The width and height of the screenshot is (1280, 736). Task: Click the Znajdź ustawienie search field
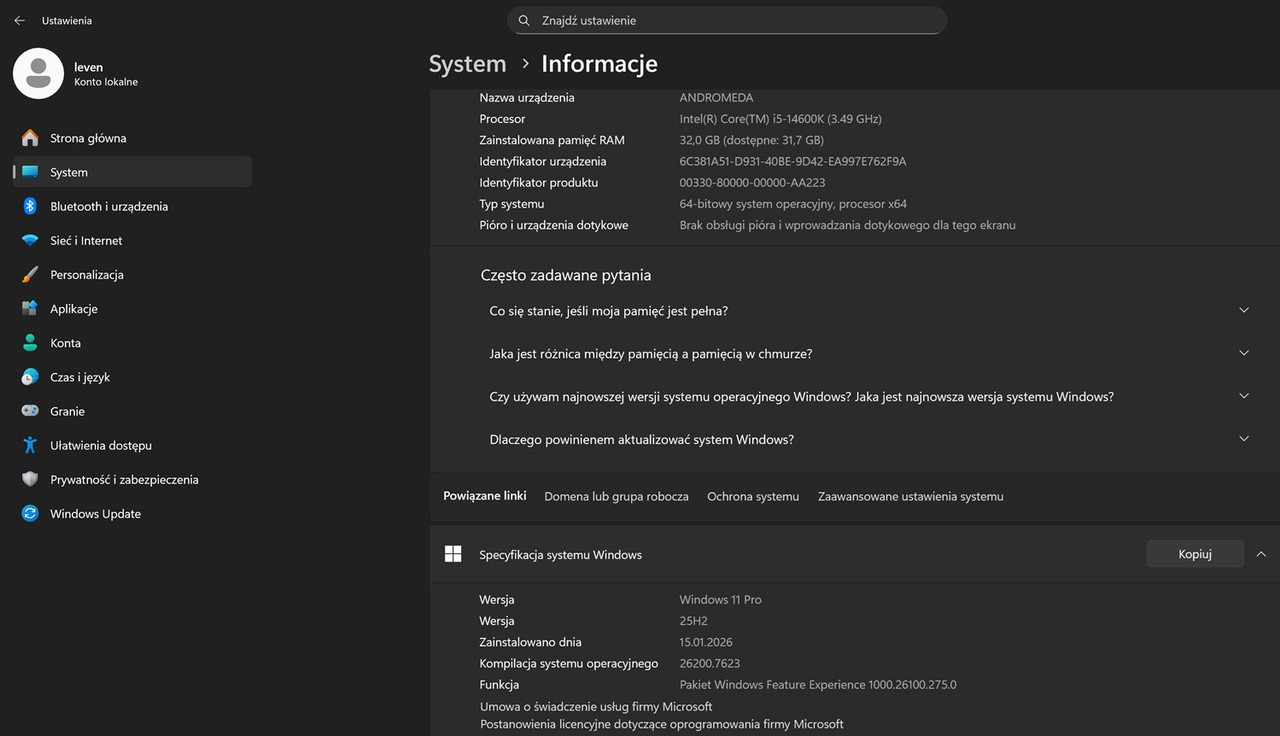727,20
